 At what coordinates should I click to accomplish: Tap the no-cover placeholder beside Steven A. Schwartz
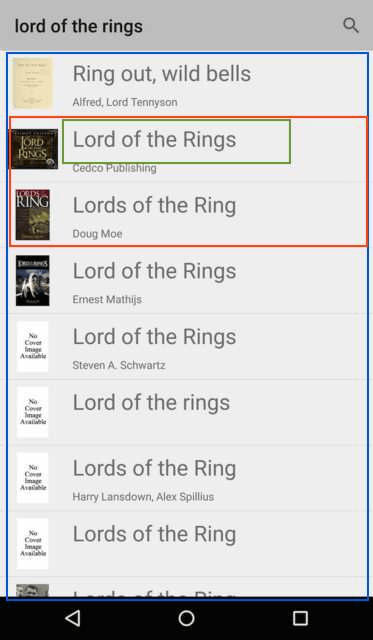(33, 346)
